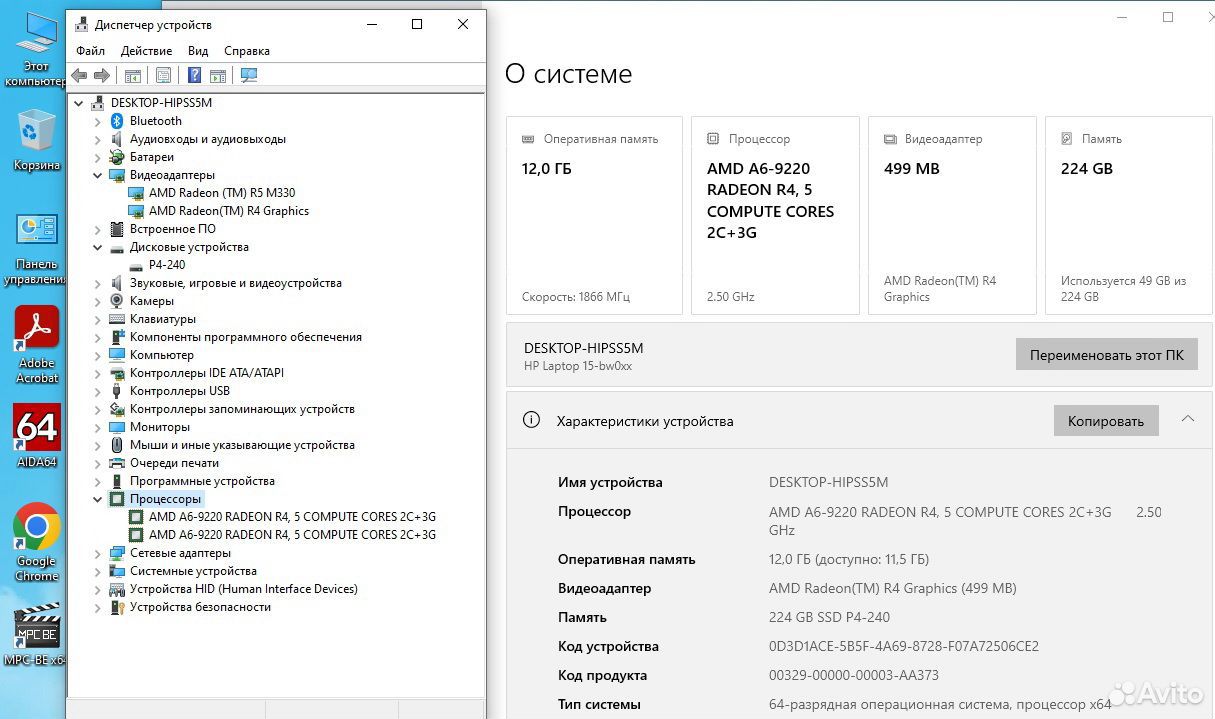The image size is (1215, 719).
Task: Click the device ID 0D3D1ACE-5B5F-4A69-8728-F07A72506CE2
Action: click(x=904, y=646)
